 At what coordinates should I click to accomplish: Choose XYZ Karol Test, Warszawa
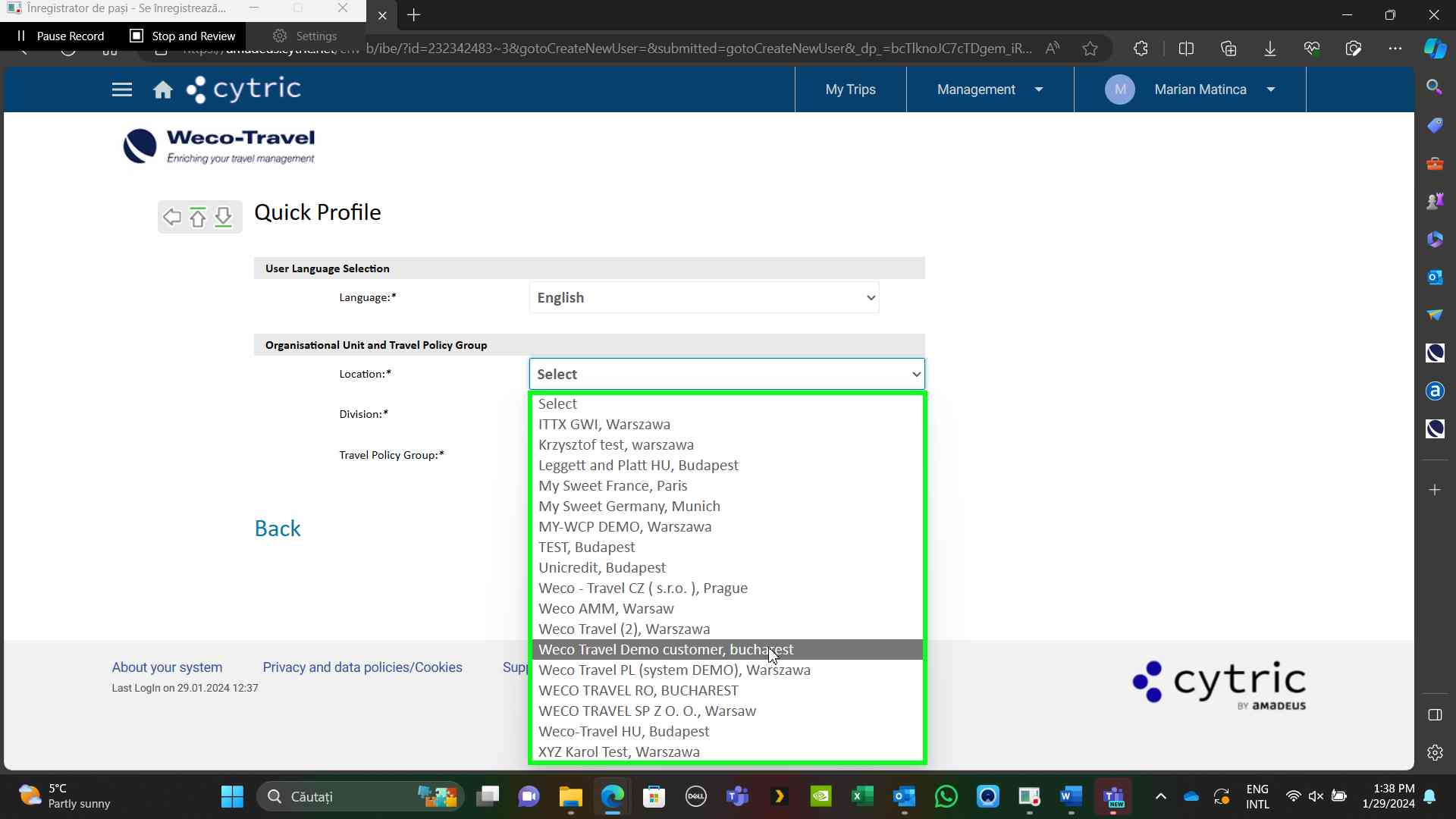[727, 752]
